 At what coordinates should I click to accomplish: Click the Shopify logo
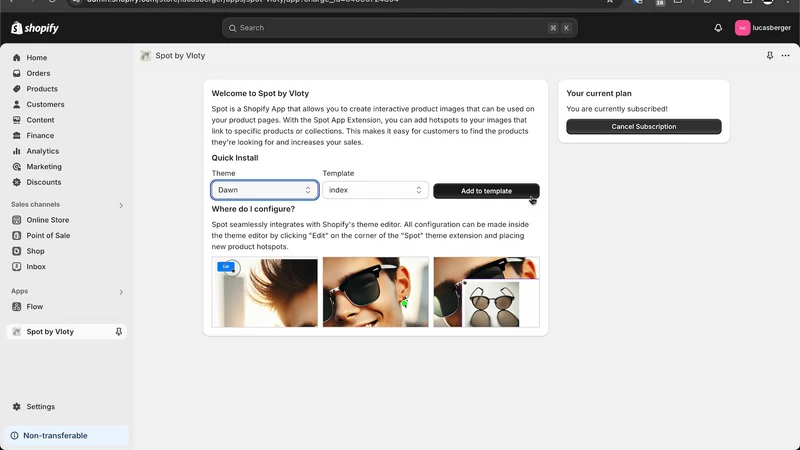35,28
